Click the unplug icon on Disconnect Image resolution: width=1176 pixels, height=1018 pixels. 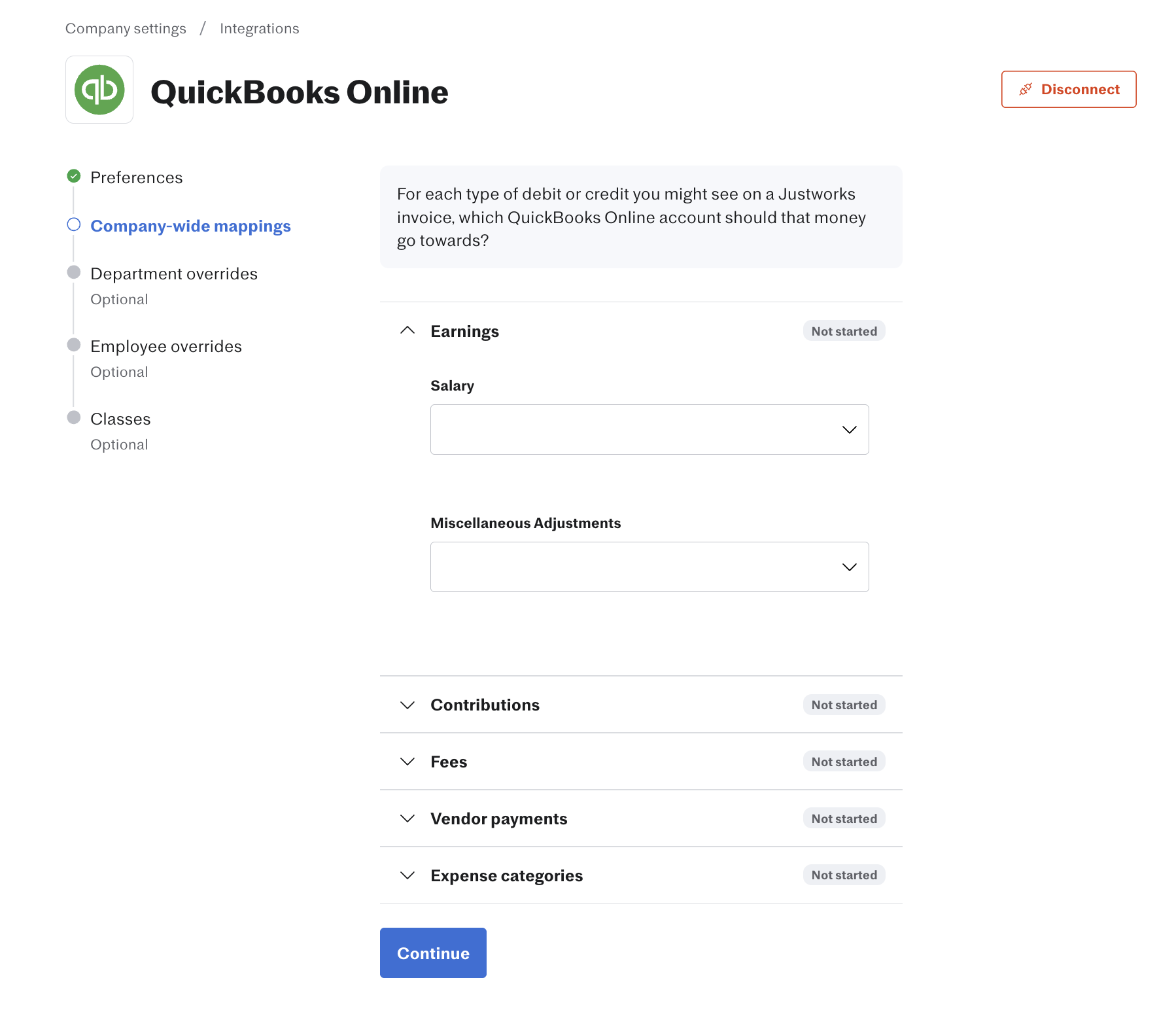[x=1026, y=89]
